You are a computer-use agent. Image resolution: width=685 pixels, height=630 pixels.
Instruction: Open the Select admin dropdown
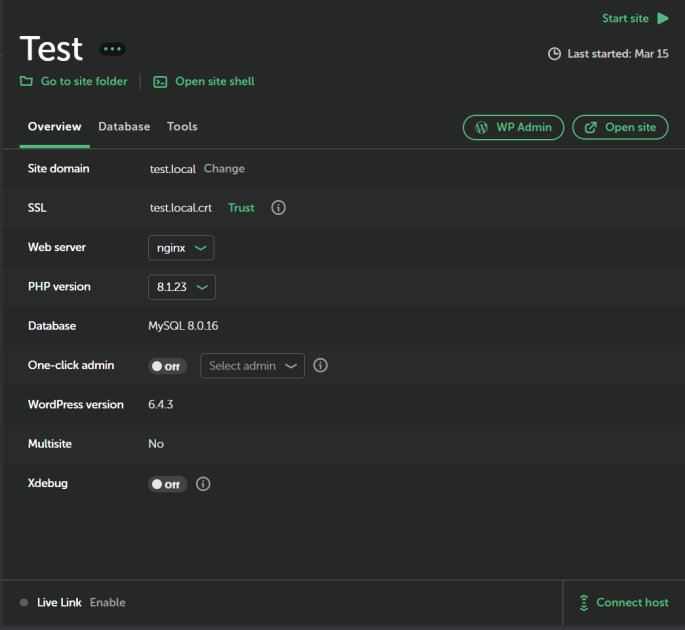[x=252, y=366]
